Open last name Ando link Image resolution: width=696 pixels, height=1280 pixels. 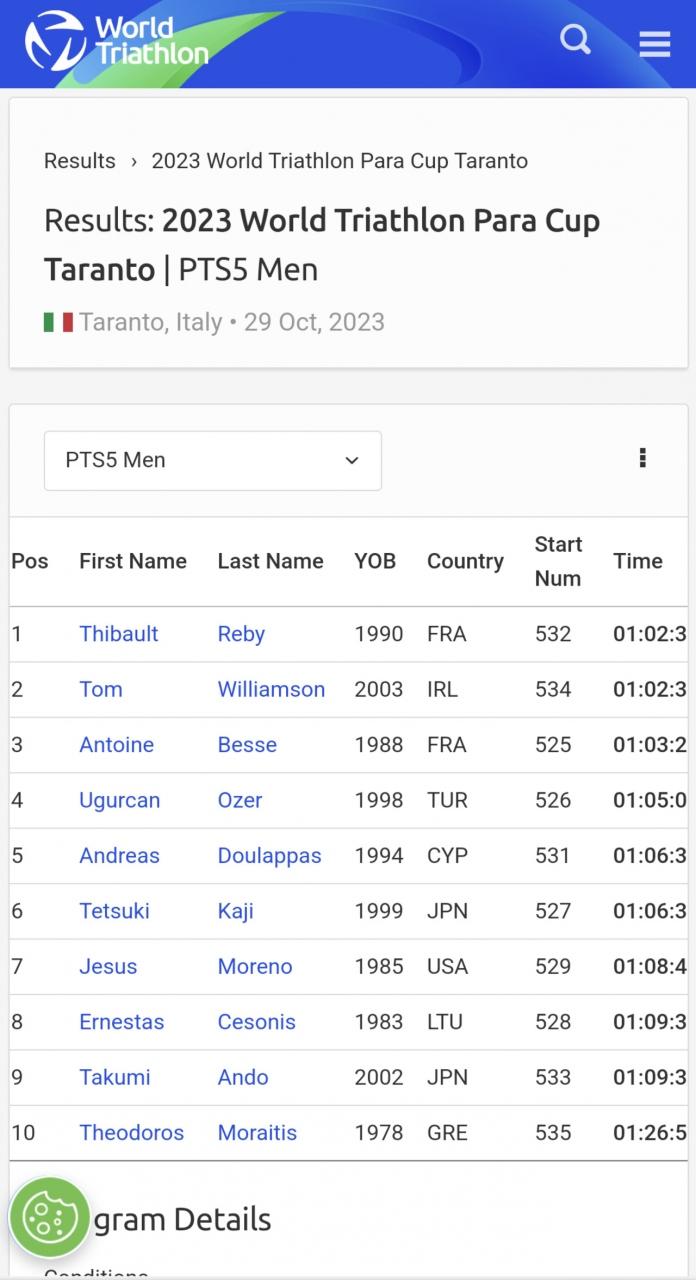pyautogui.click(x=243, y=1077)
